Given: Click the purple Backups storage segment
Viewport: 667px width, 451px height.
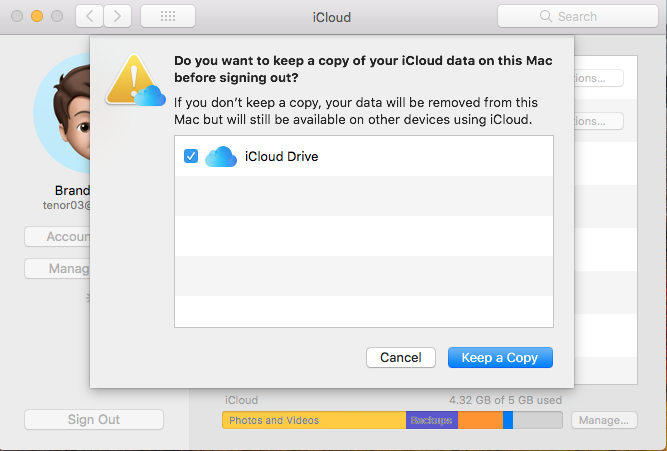Looking at the screenshot, I should click(x=432, y=420).
